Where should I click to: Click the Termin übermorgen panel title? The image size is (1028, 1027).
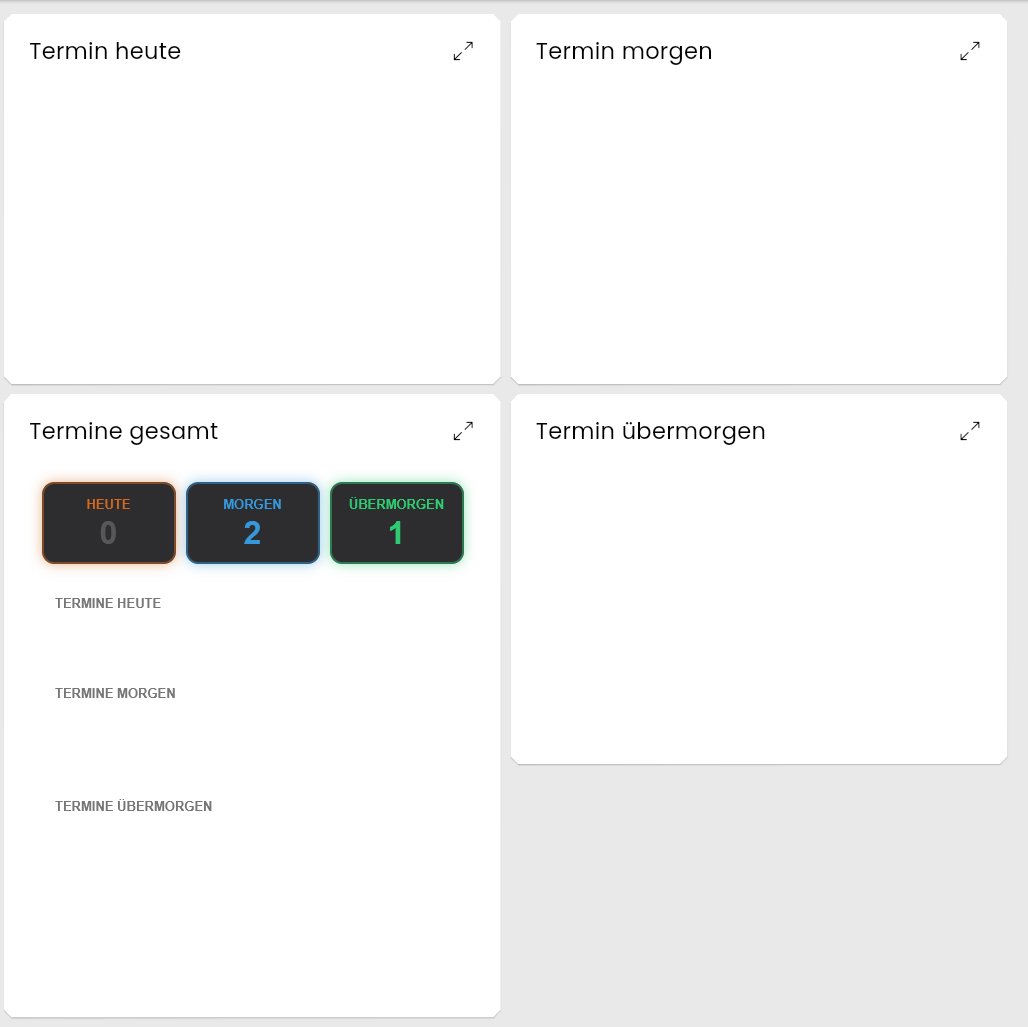[650, 431]
